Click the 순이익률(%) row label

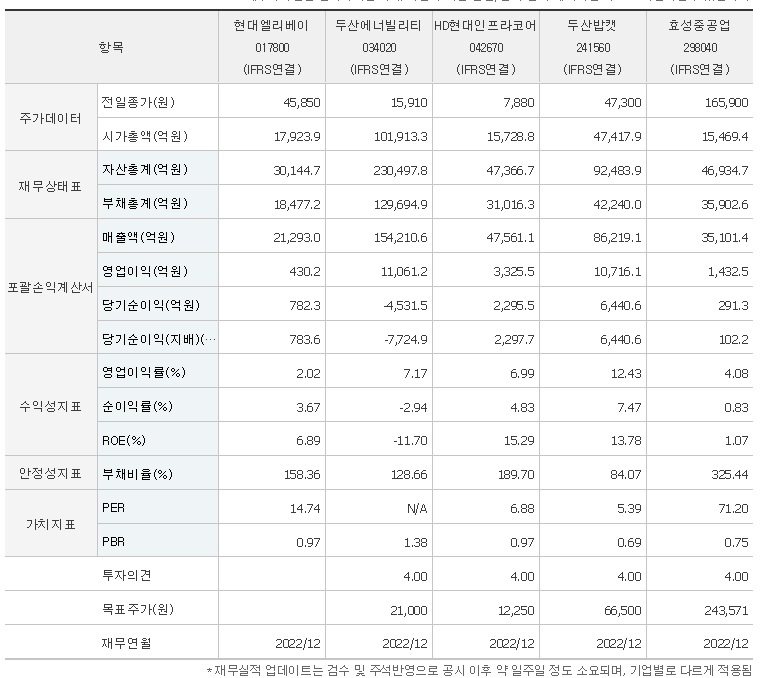pyautogui.click(x=137, y=406)
